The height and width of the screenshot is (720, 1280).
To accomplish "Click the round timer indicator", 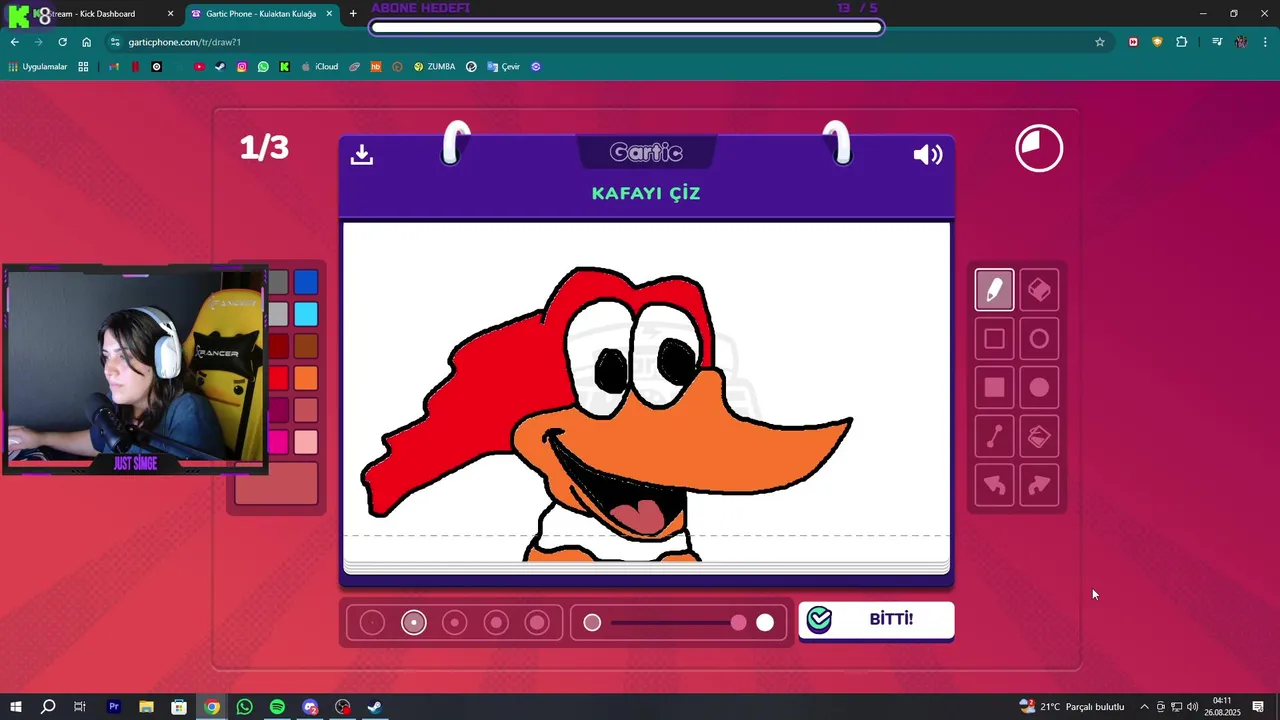I will (1039, 149).
